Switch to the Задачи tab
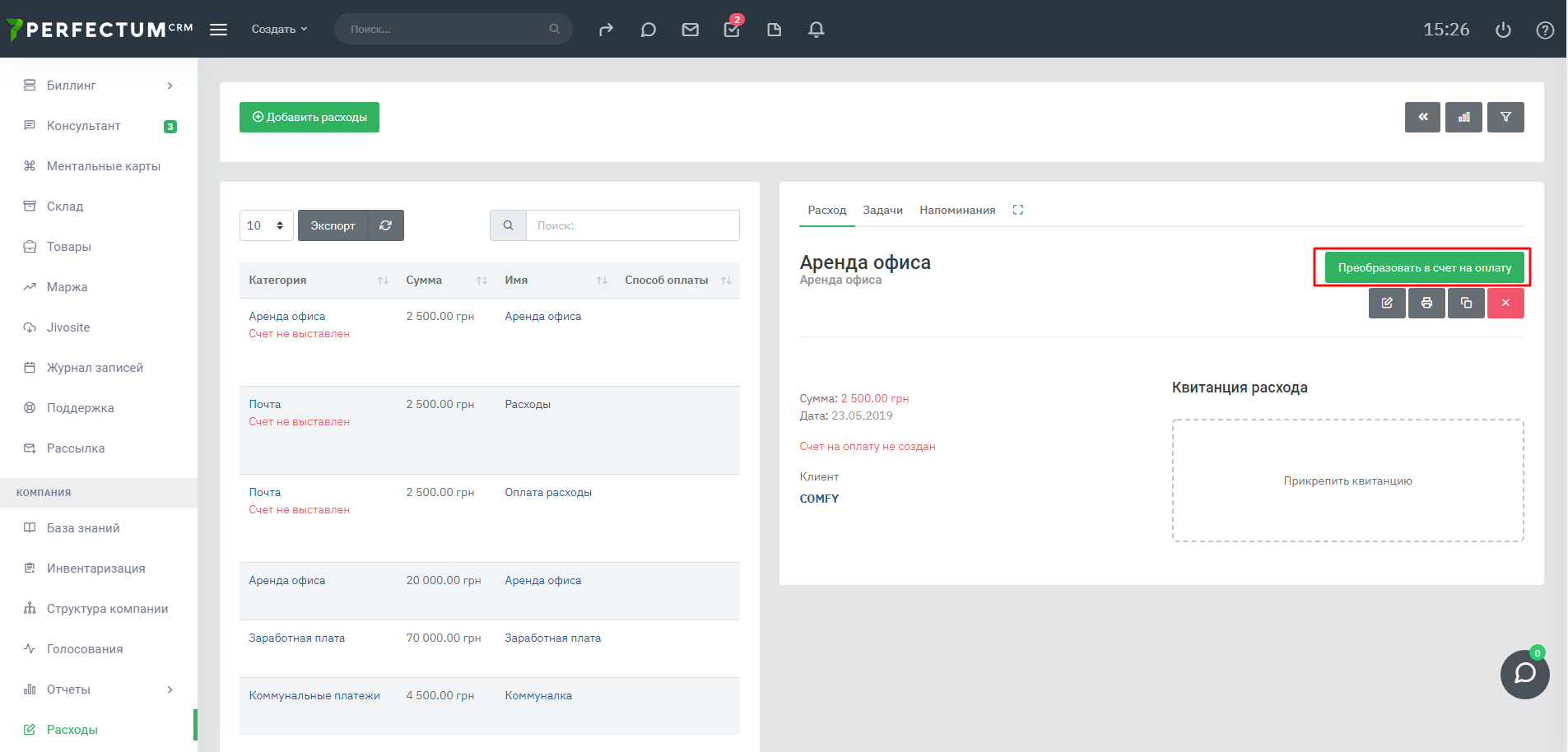Screen dimensions: 1568x752 coord(882,211)
